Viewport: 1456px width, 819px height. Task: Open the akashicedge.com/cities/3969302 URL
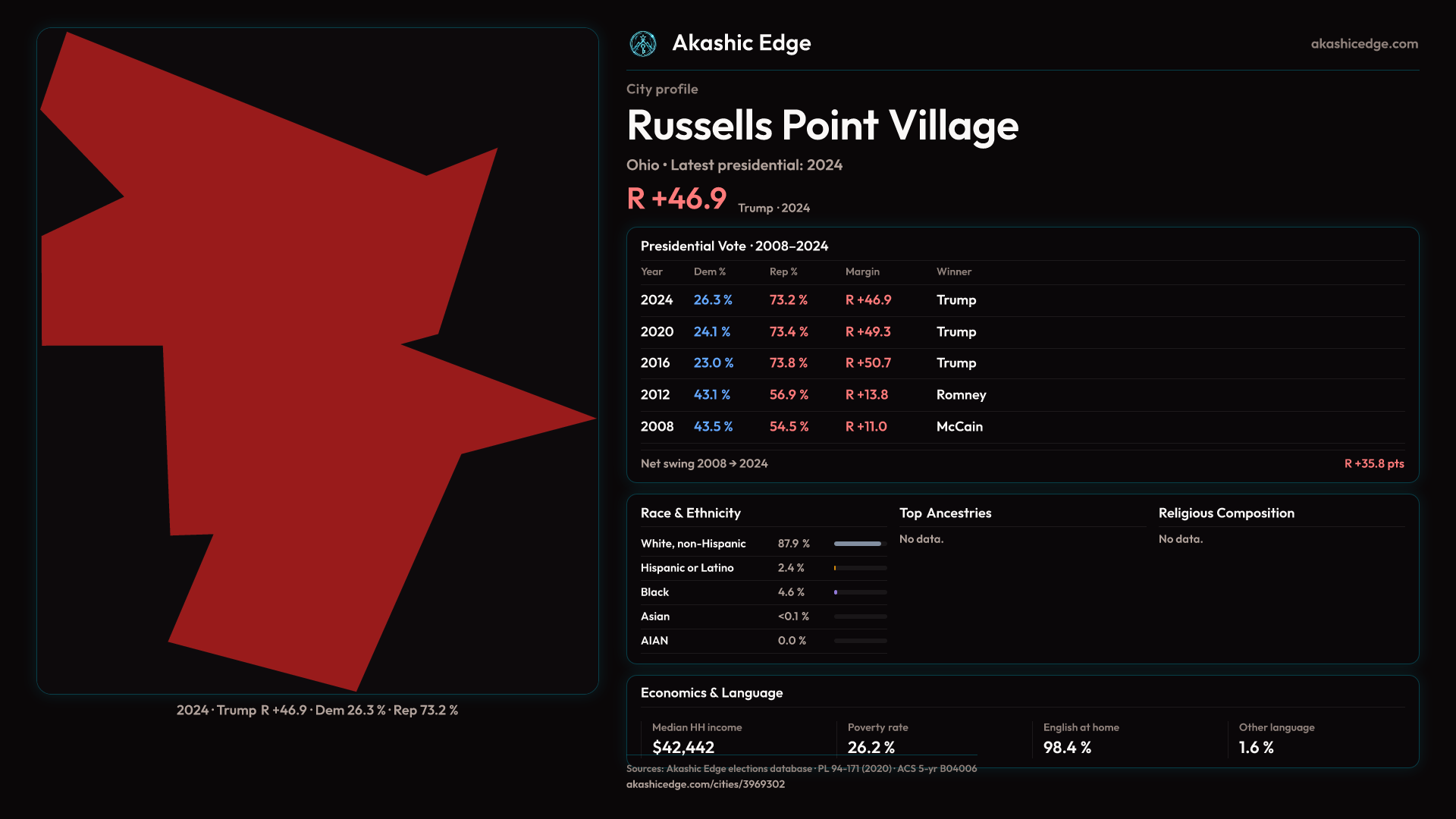tap(705, 784)
